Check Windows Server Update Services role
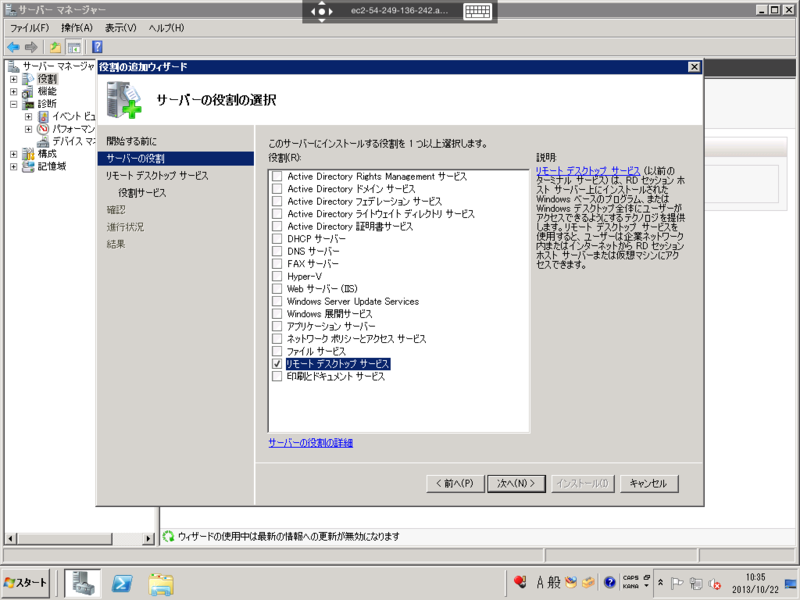This screenshot has width=800, height=600. 277,301
